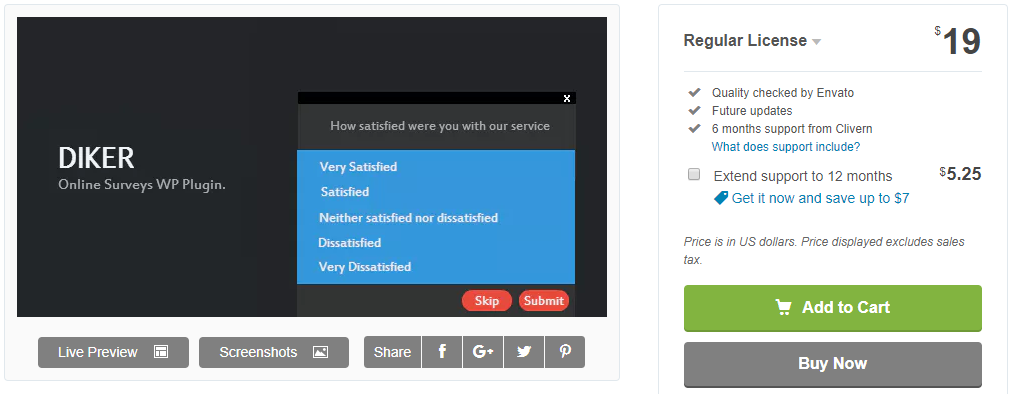This screenshot has width=1013, height=394.
Task: Select the Very Satisfied survey option
Action: [358, 167]
